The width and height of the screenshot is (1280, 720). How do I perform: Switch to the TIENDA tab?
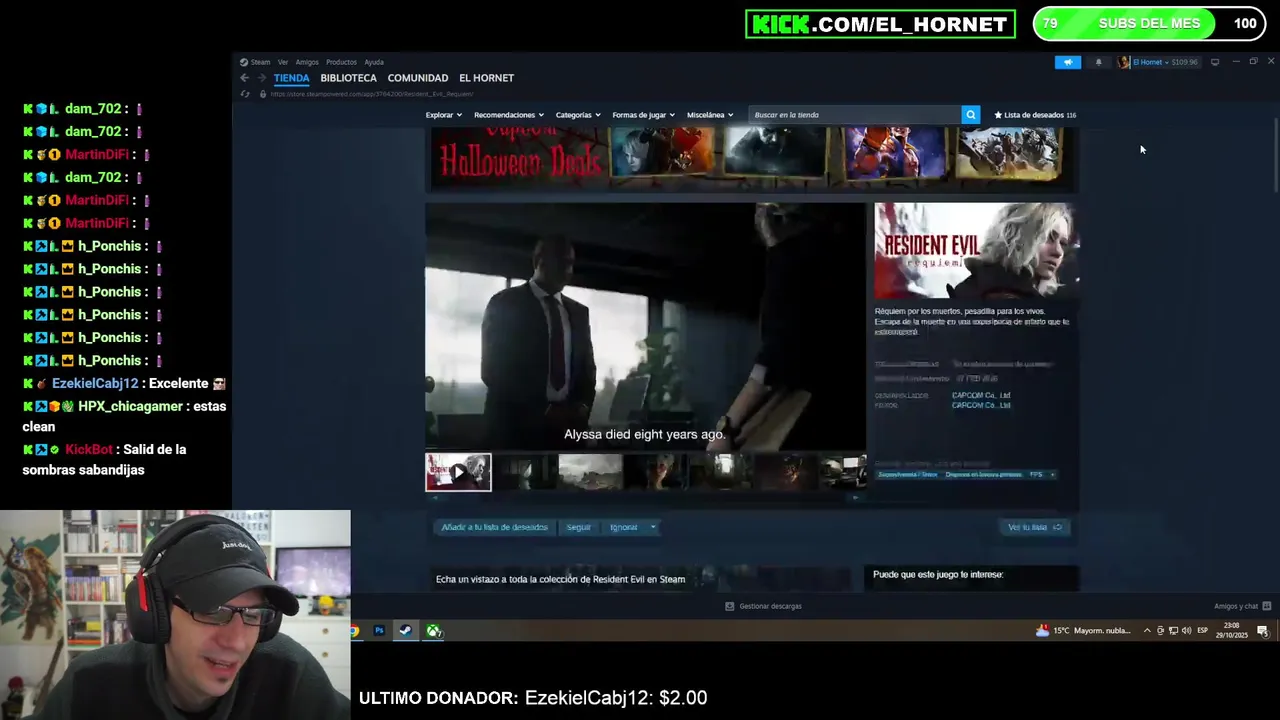pyautogui.click(x=292, y=78)
